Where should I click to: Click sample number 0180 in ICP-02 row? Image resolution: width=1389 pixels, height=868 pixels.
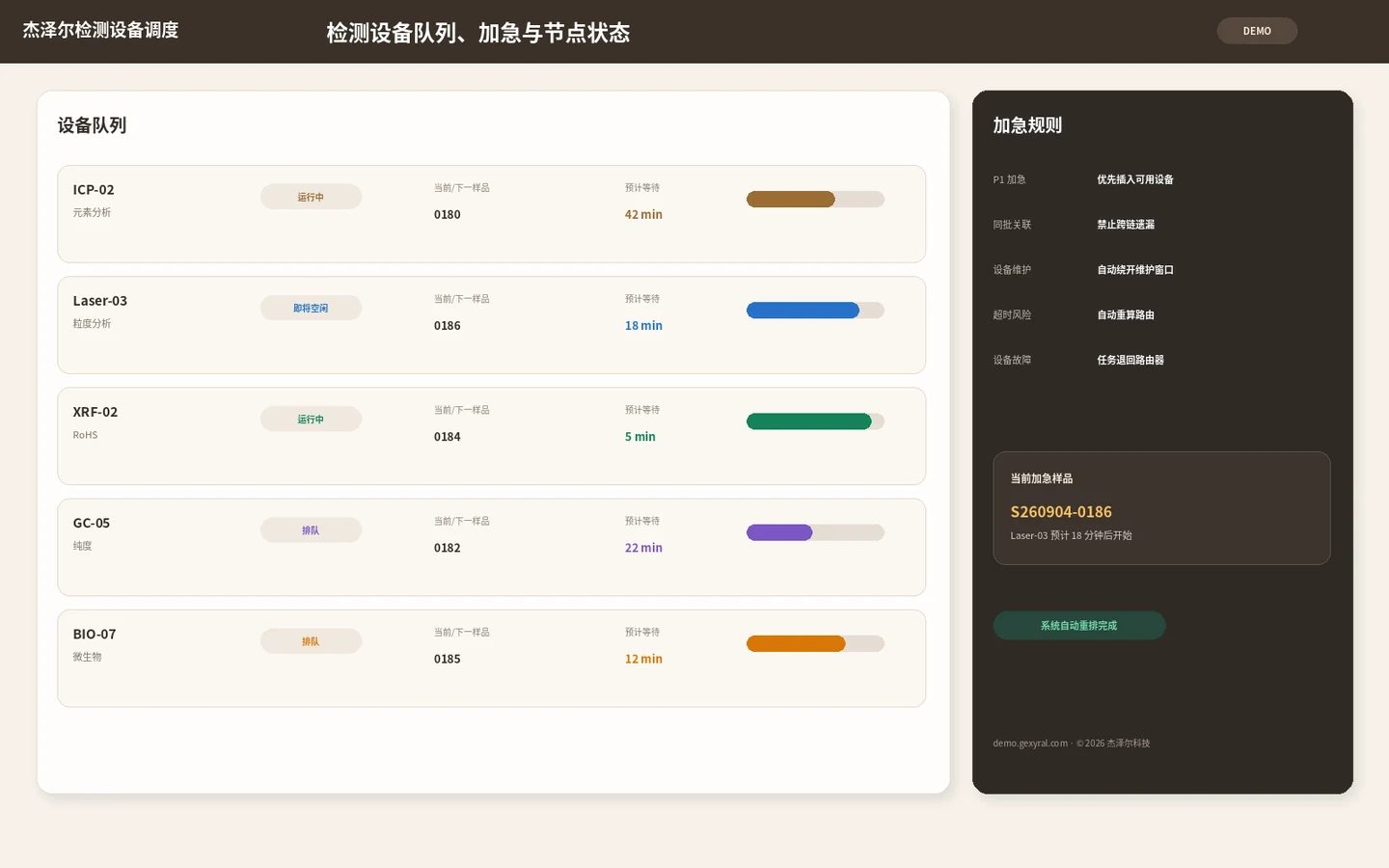[x=448, y=215]
